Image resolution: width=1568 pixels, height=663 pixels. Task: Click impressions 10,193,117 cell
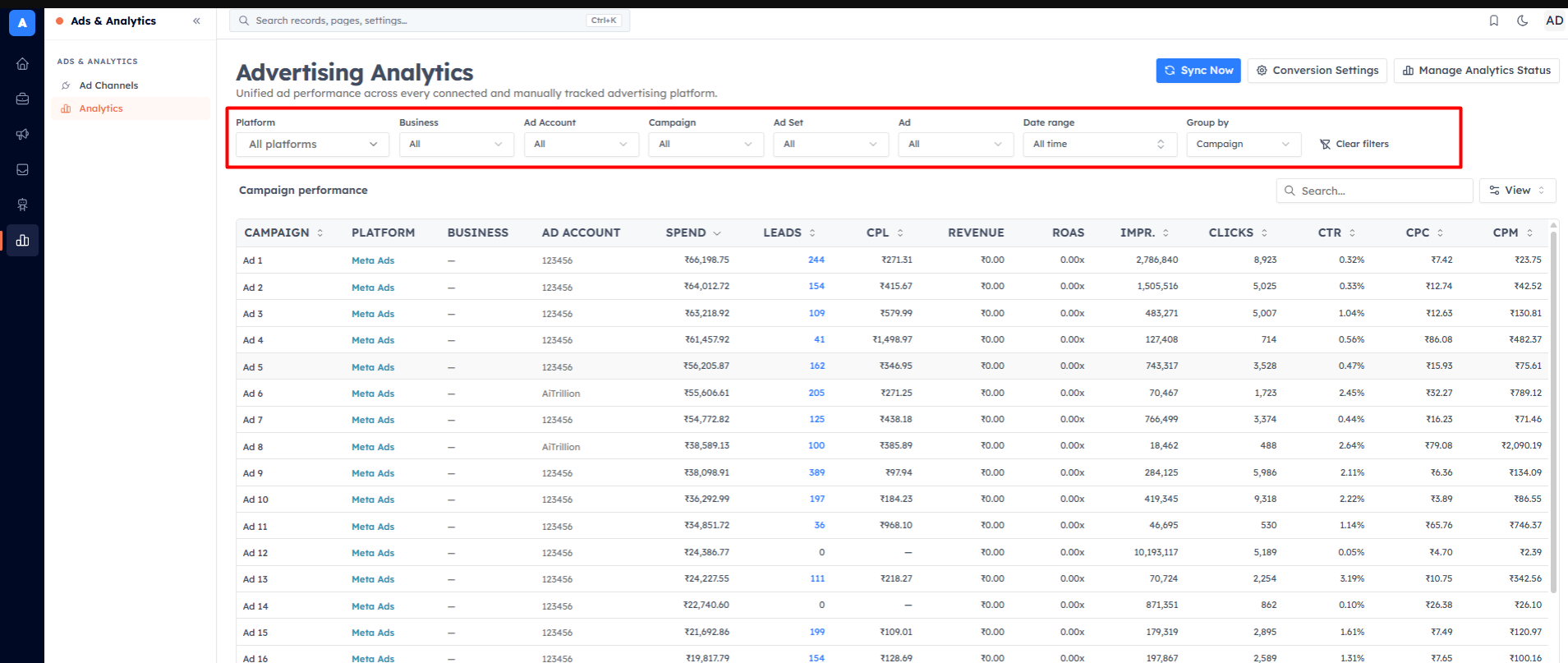point(1156,552)
